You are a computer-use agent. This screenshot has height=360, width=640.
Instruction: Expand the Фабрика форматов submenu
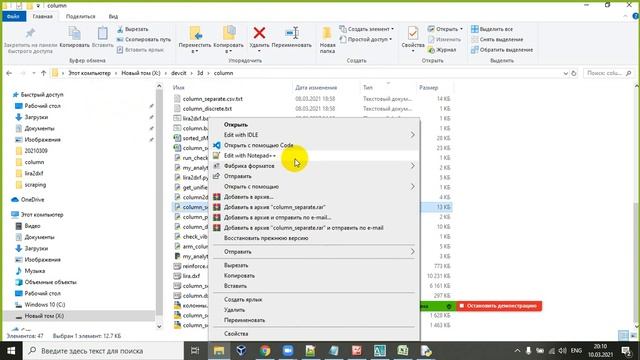314,166
